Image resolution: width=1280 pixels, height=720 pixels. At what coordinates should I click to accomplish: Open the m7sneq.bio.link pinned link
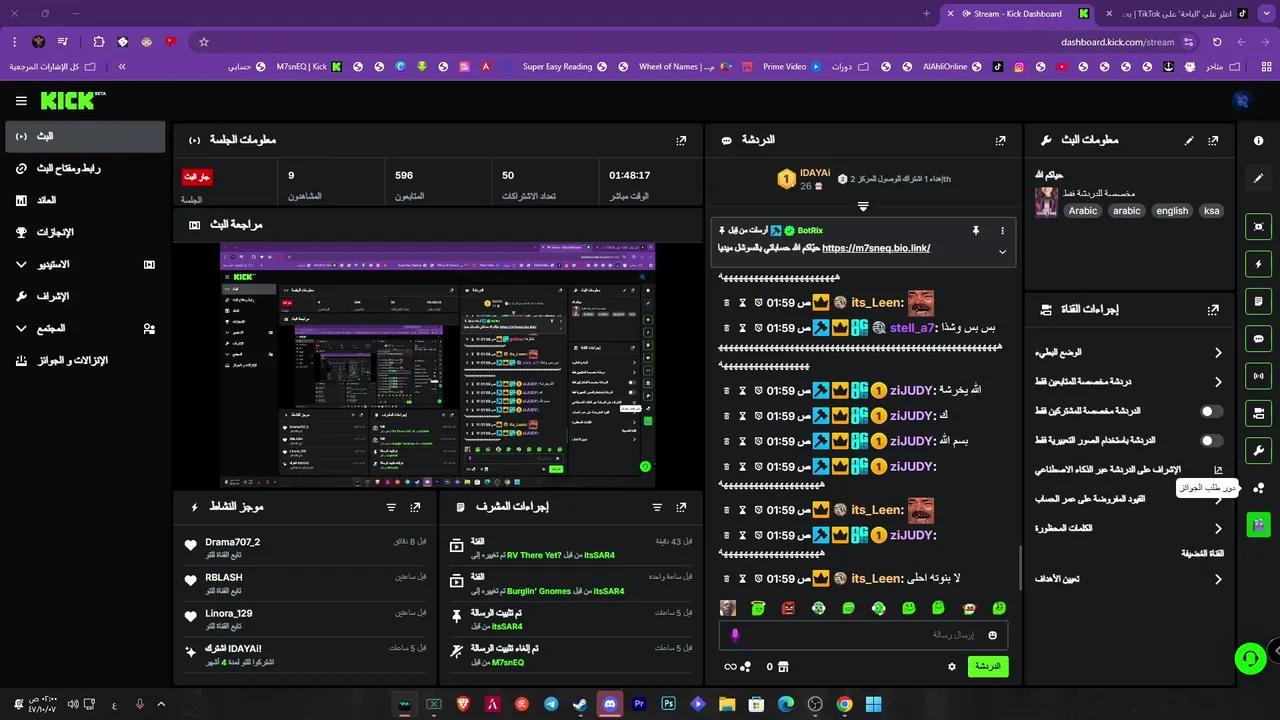[876, 248]
